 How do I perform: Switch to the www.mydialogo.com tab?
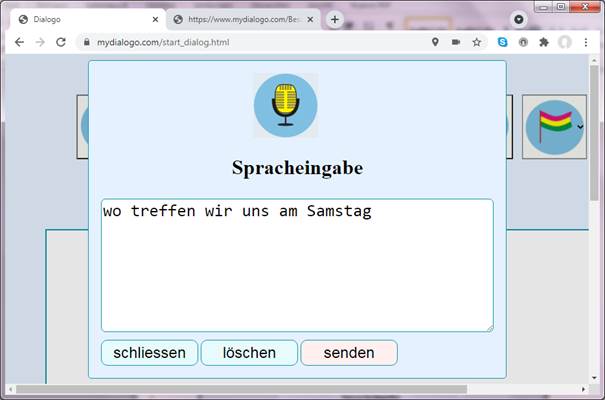240,19
